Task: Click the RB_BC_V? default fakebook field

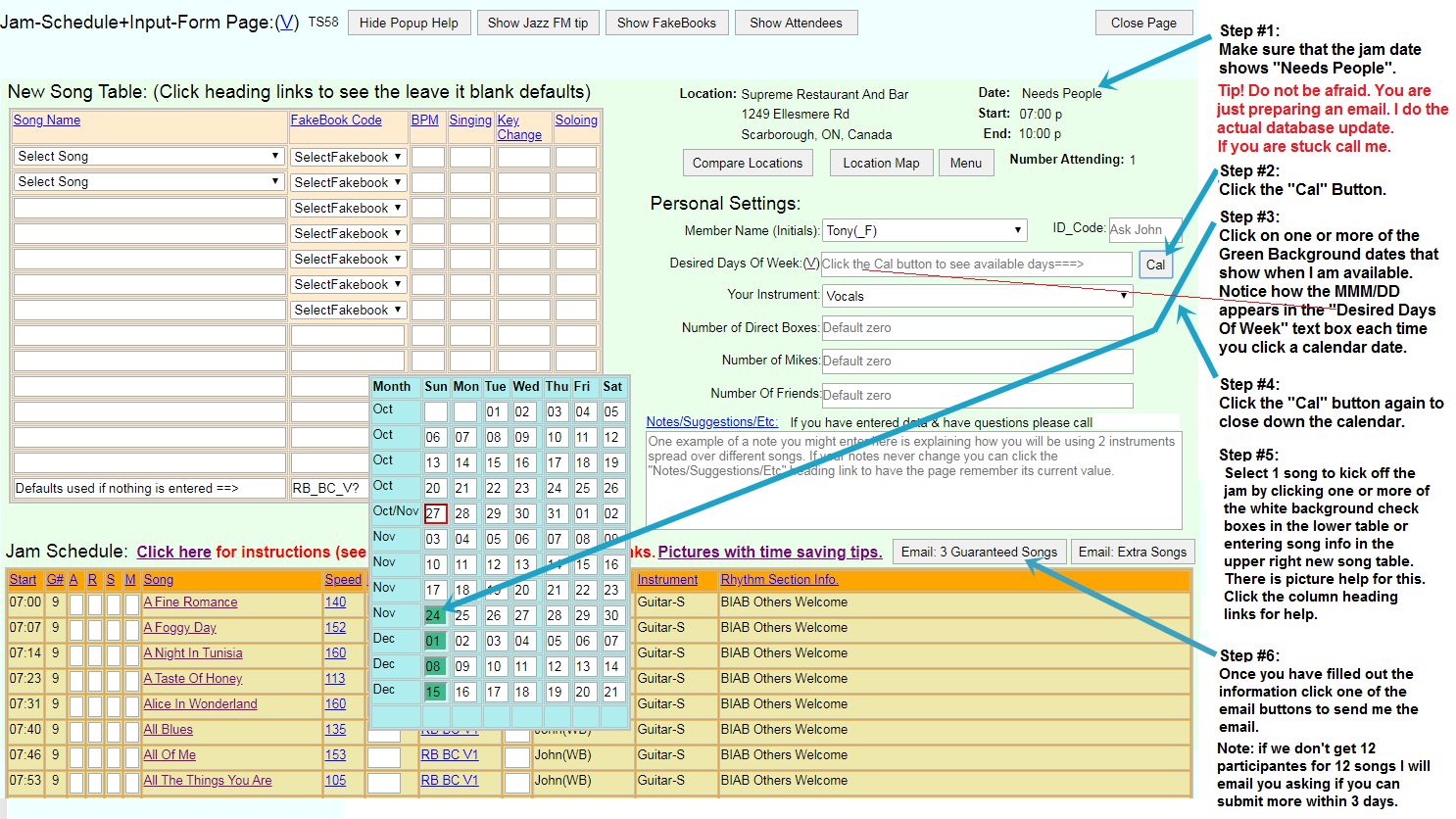Action: click(330, 488)
